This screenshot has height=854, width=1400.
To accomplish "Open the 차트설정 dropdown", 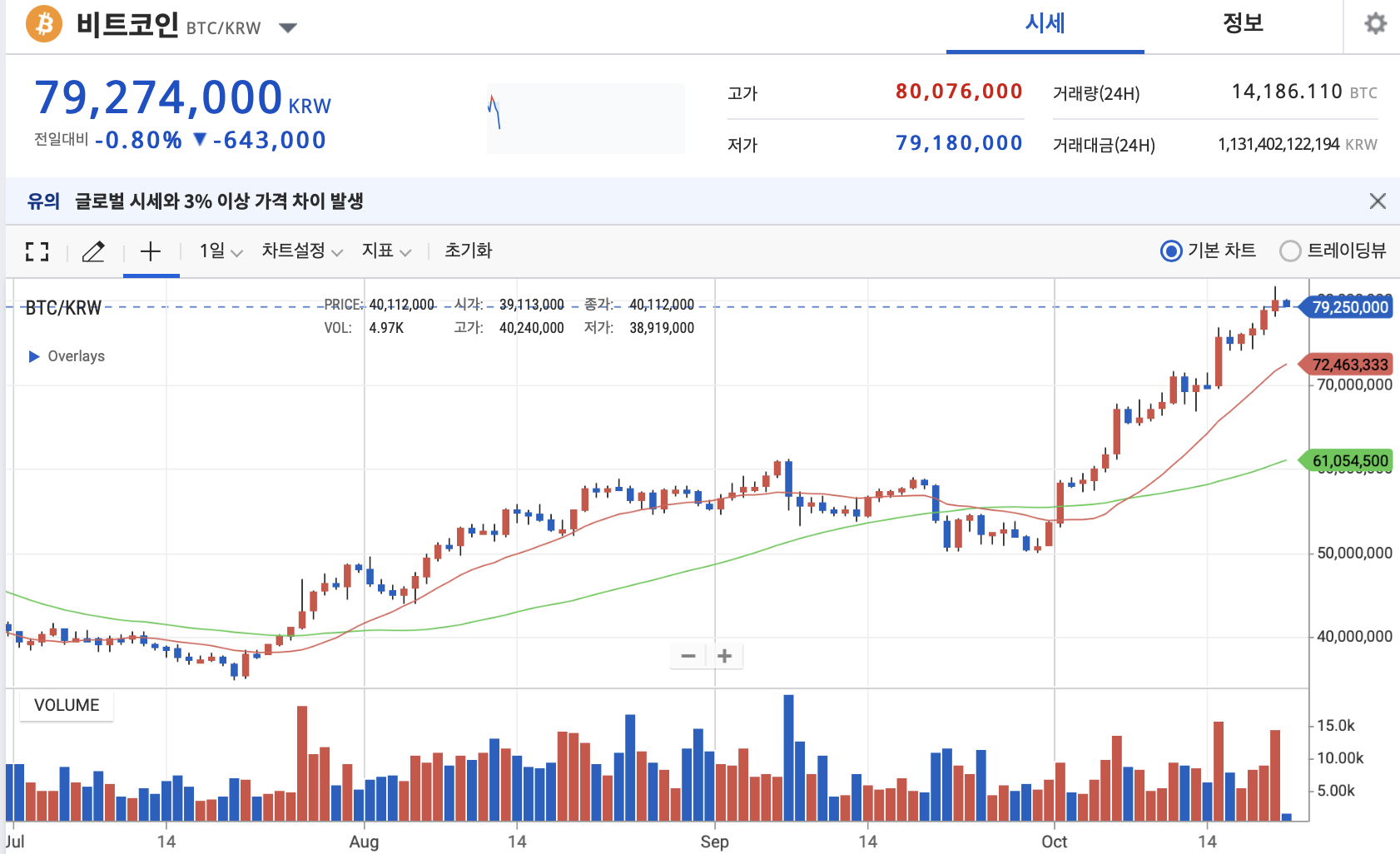I will coord(302,251).
